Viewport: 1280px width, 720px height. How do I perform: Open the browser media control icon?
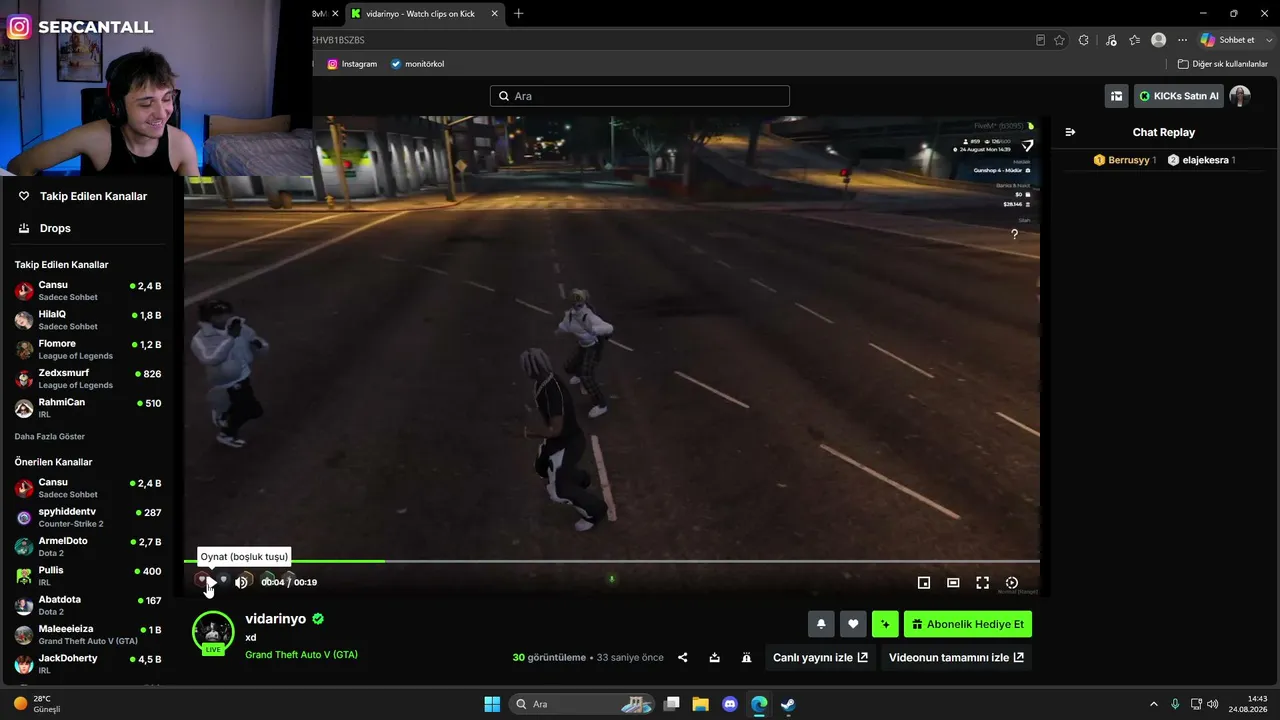(x=1112, y=40)
